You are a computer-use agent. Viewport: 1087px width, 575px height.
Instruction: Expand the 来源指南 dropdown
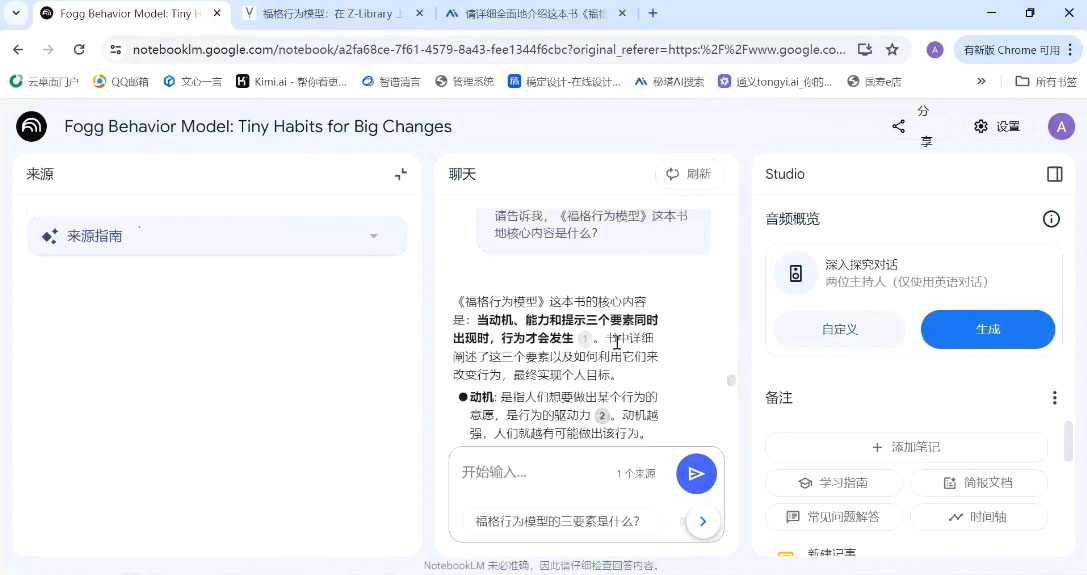pyautogui.click(x=374, y=237)
